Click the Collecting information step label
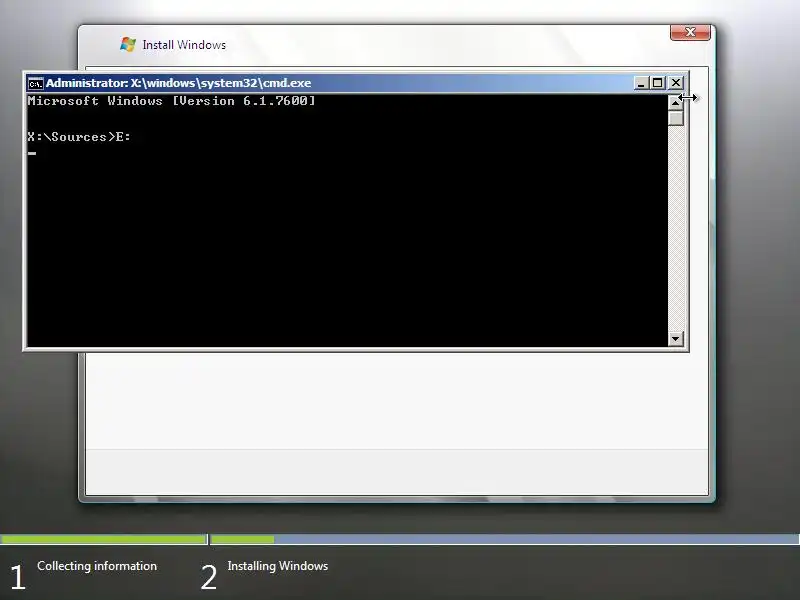 [97, 566]
